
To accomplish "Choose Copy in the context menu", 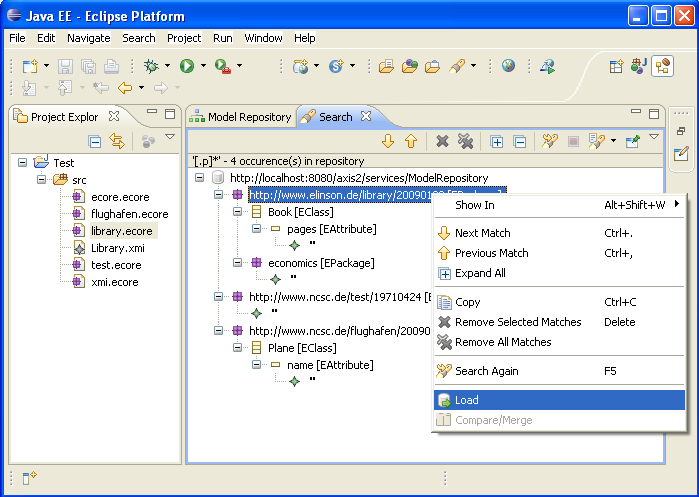I will point(559,302).
